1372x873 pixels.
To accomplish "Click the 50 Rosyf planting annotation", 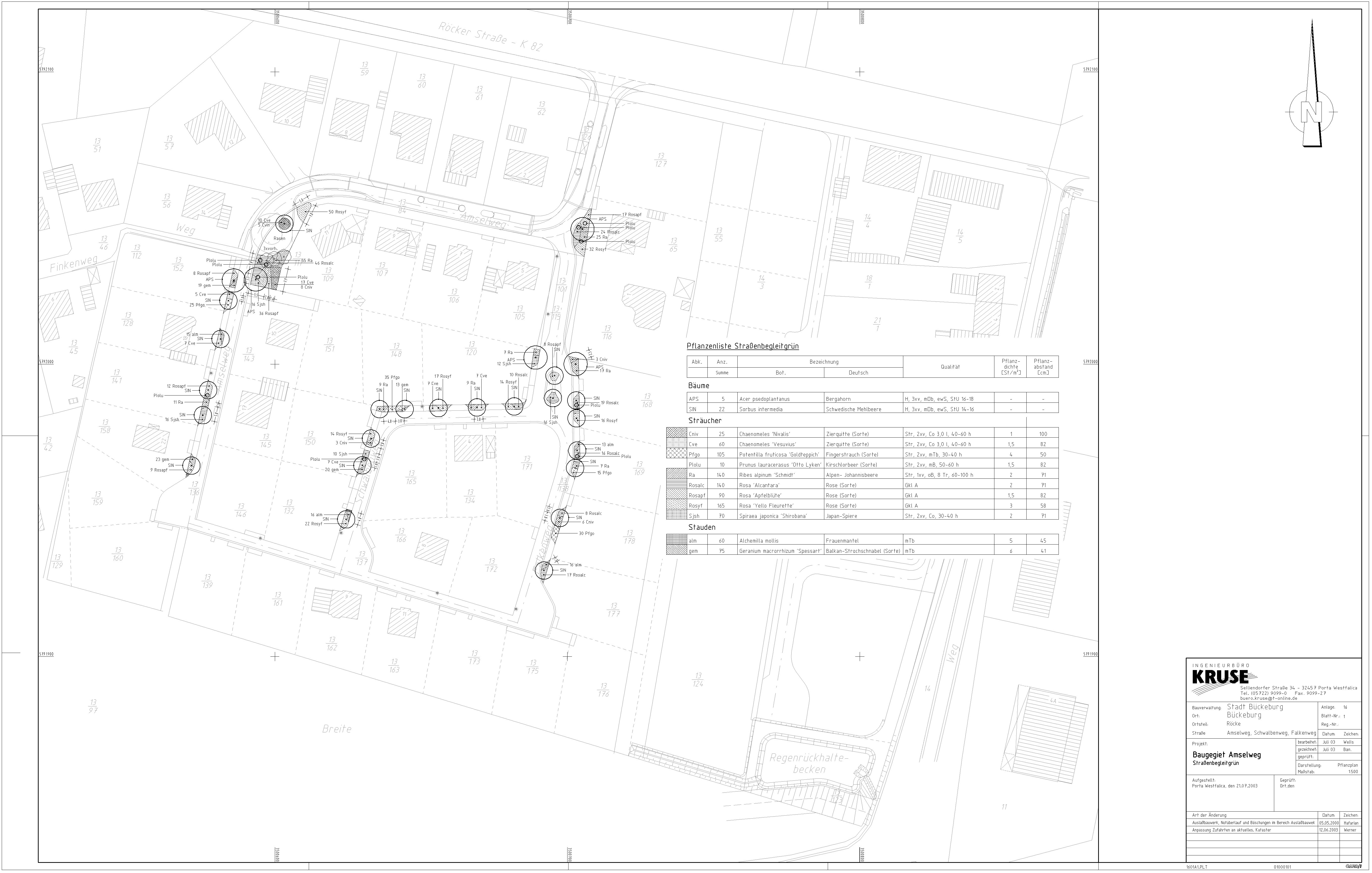I will 337,212.
